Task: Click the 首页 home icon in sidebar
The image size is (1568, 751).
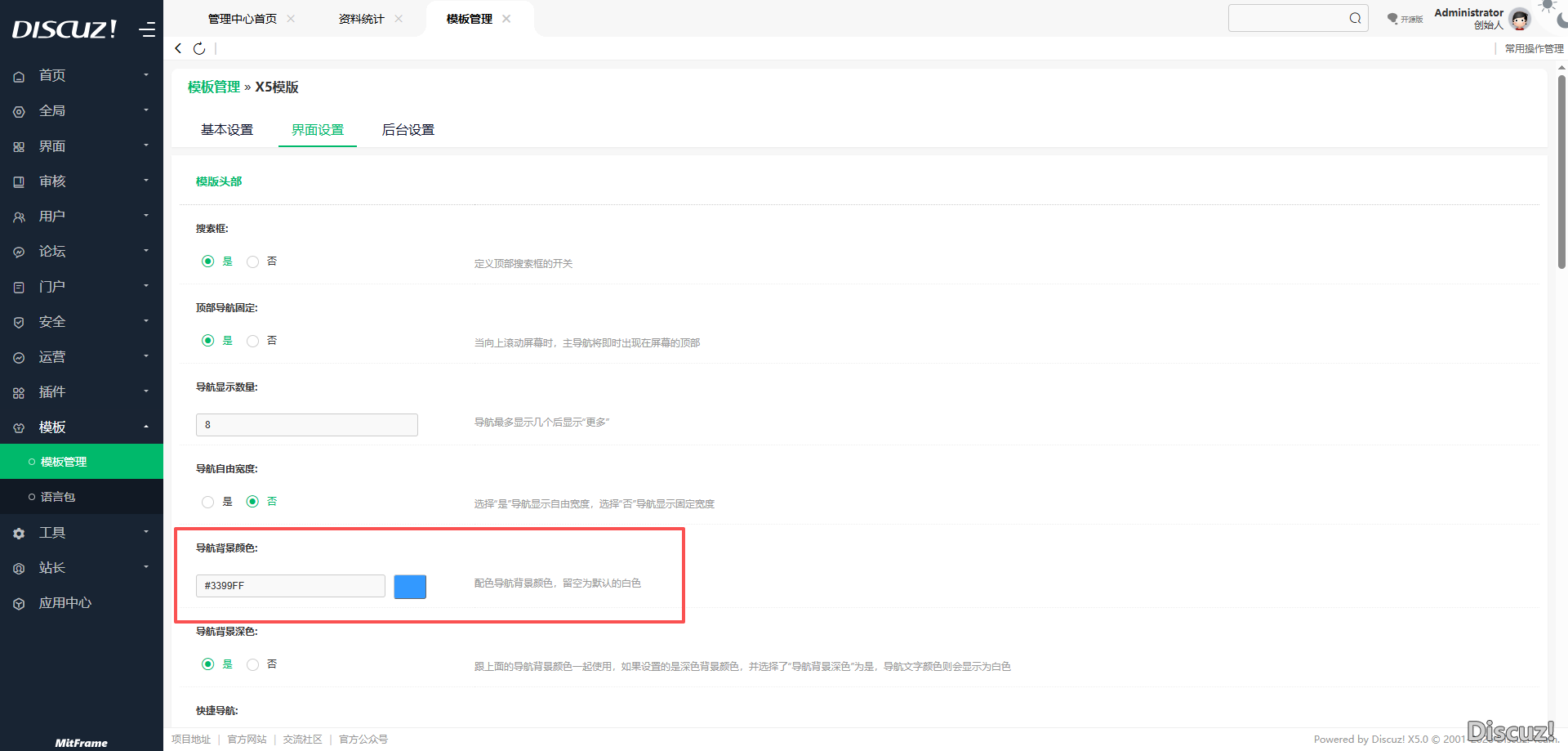Action: click(x=19, y=76)
